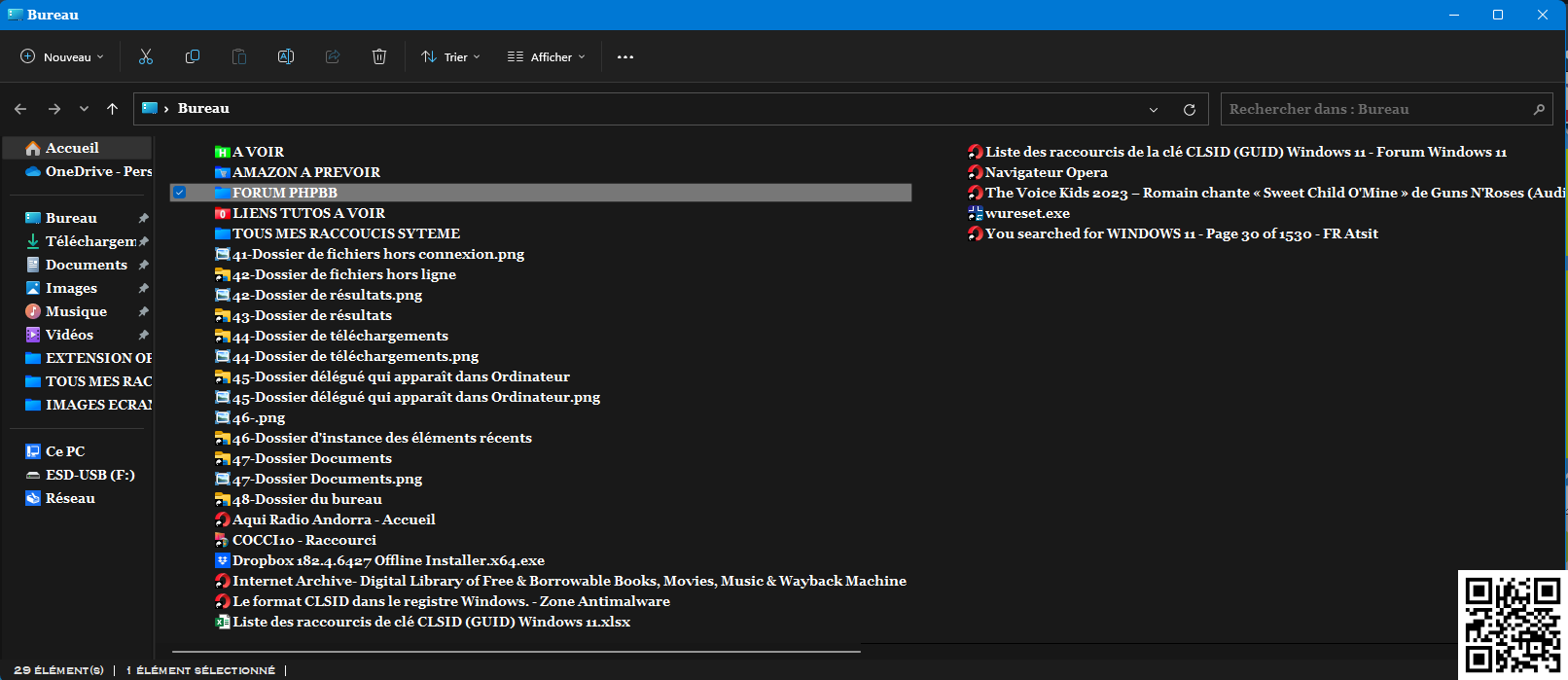This screenshot has width=1568, height=680.
Task: Click the Cut scissors icon
Action: 146,57
